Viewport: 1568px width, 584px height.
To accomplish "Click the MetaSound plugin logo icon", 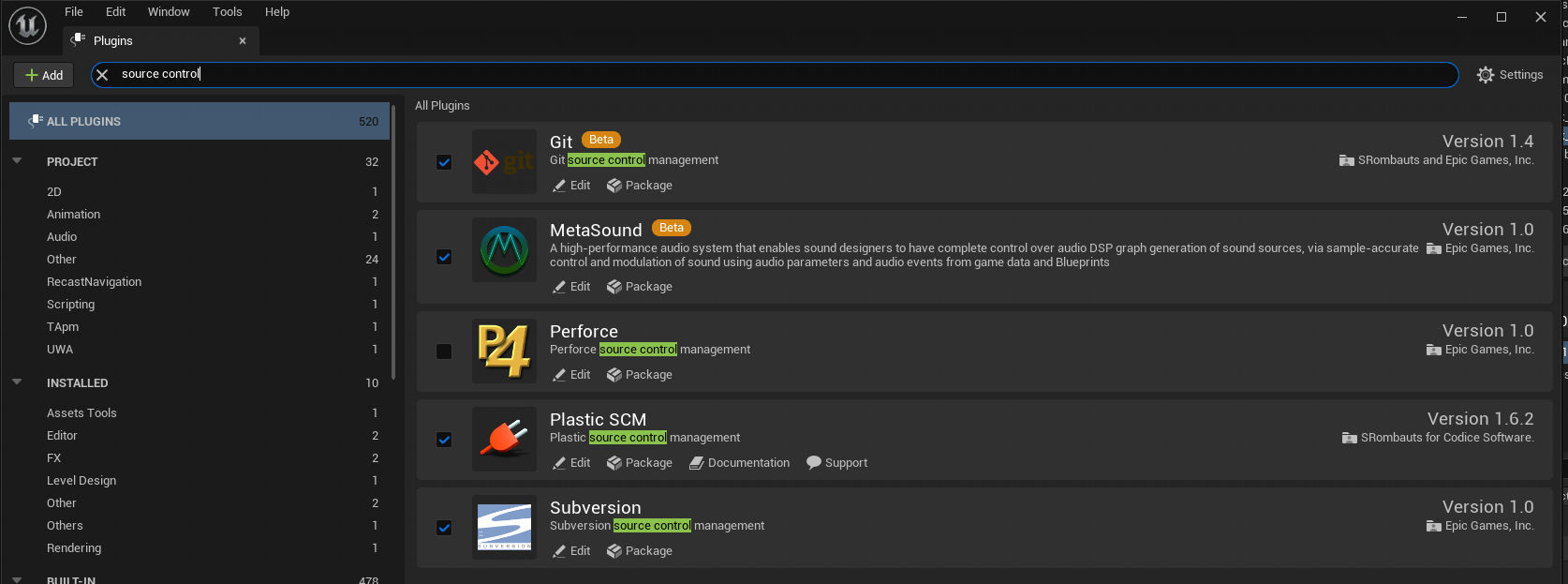I will 505,250.
